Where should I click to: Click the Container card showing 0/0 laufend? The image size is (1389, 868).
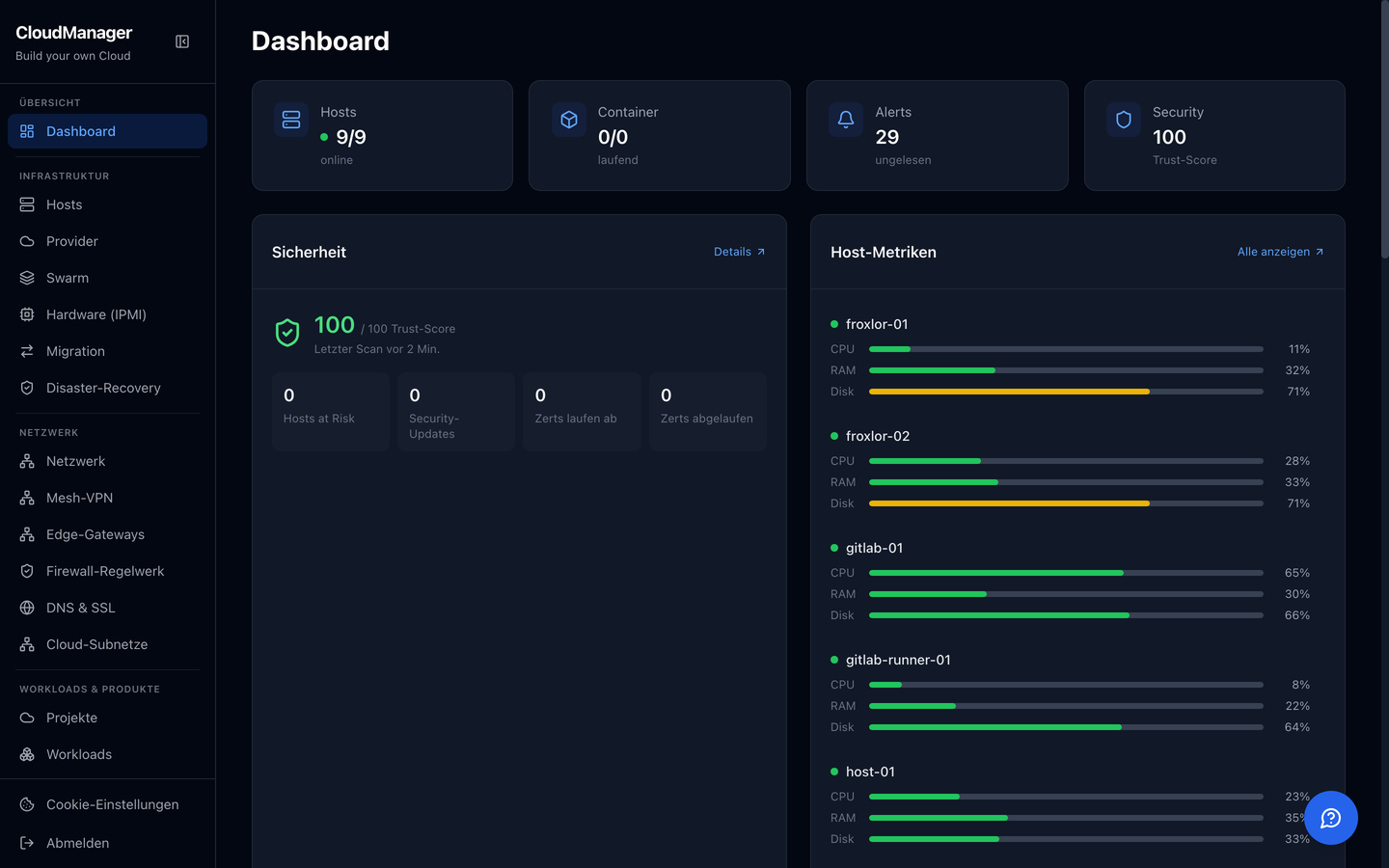coord(660,135)
